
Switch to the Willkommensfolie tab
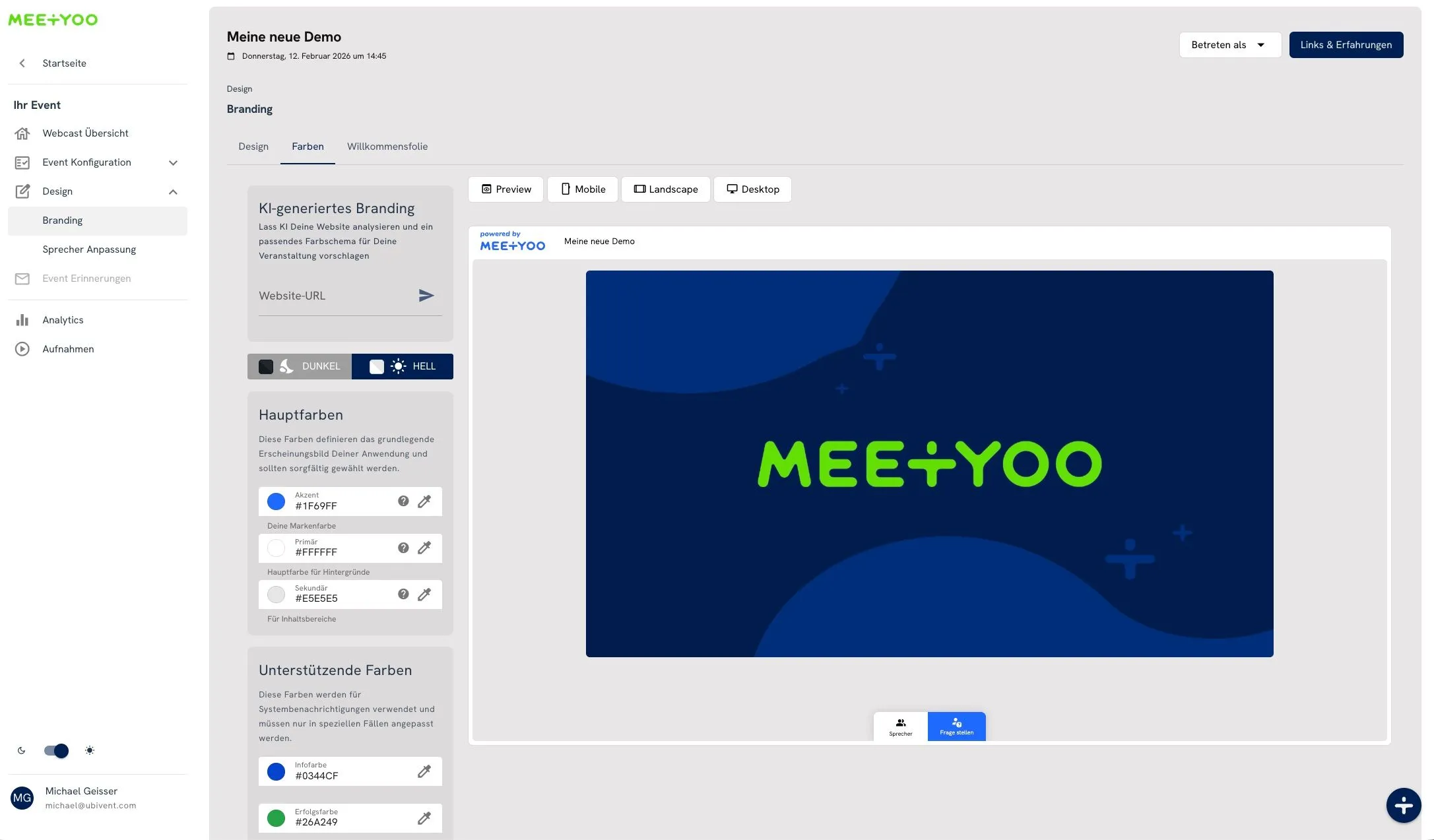click(x=387, y=146)
